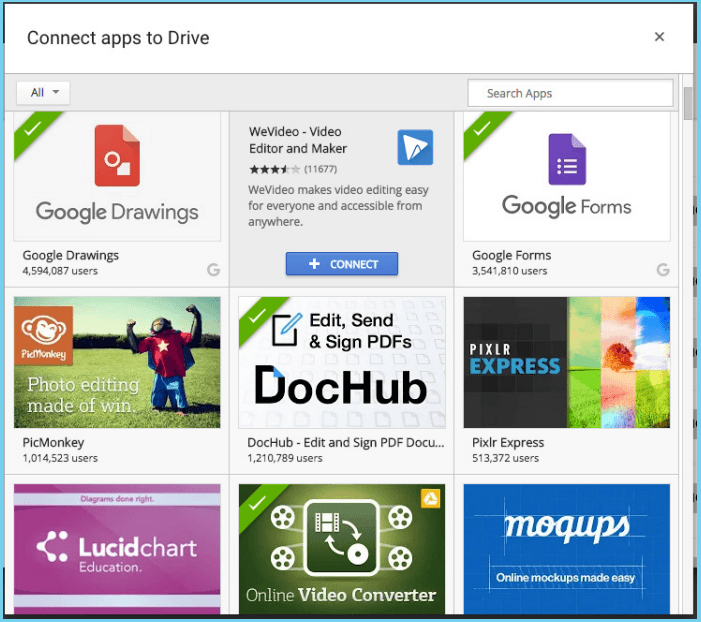
Task: Click the Google Drawings title text
Action: click(x=71, y=255)
